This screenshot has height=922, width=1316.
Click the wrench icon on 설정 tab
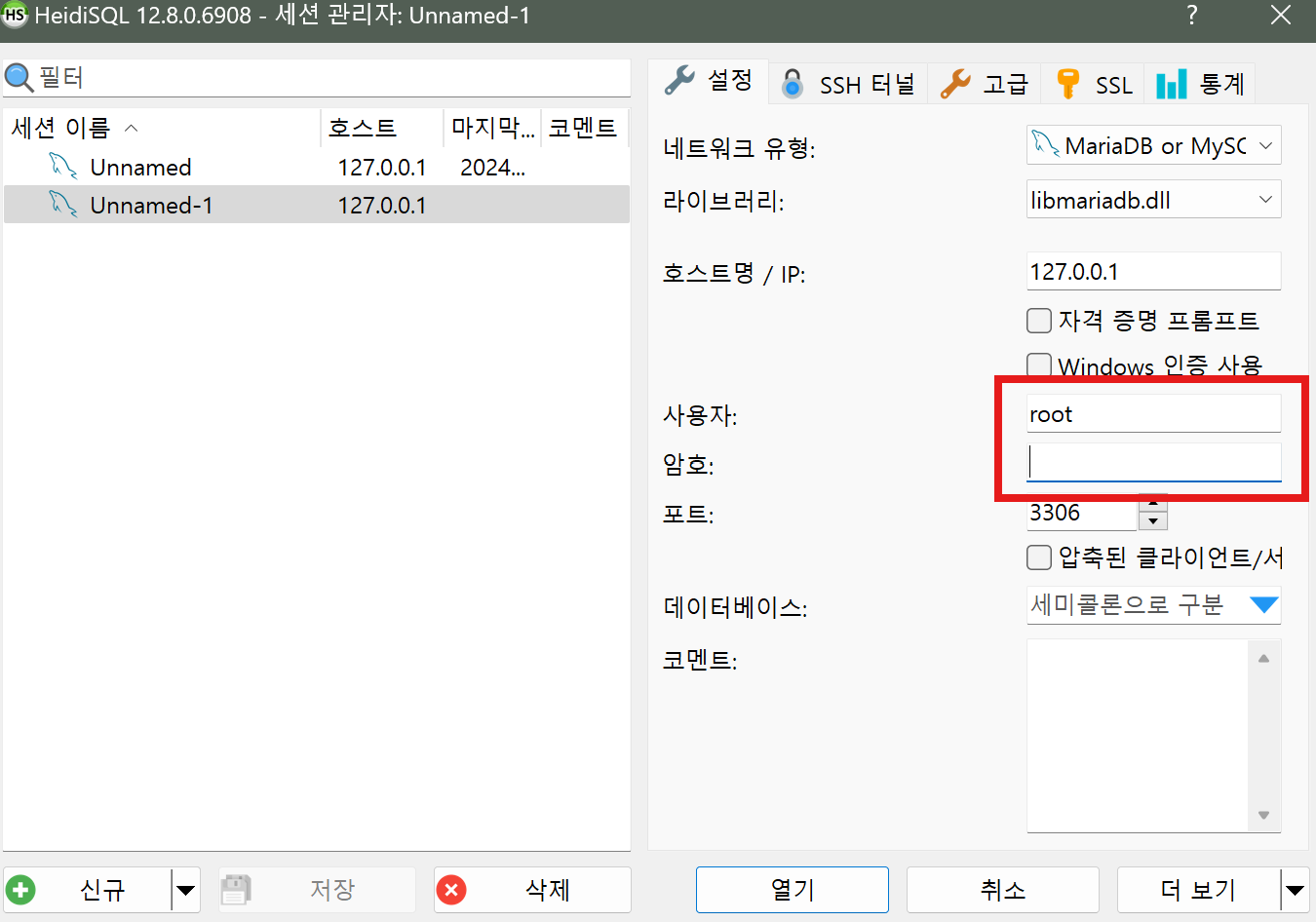[x=679, y=80]
